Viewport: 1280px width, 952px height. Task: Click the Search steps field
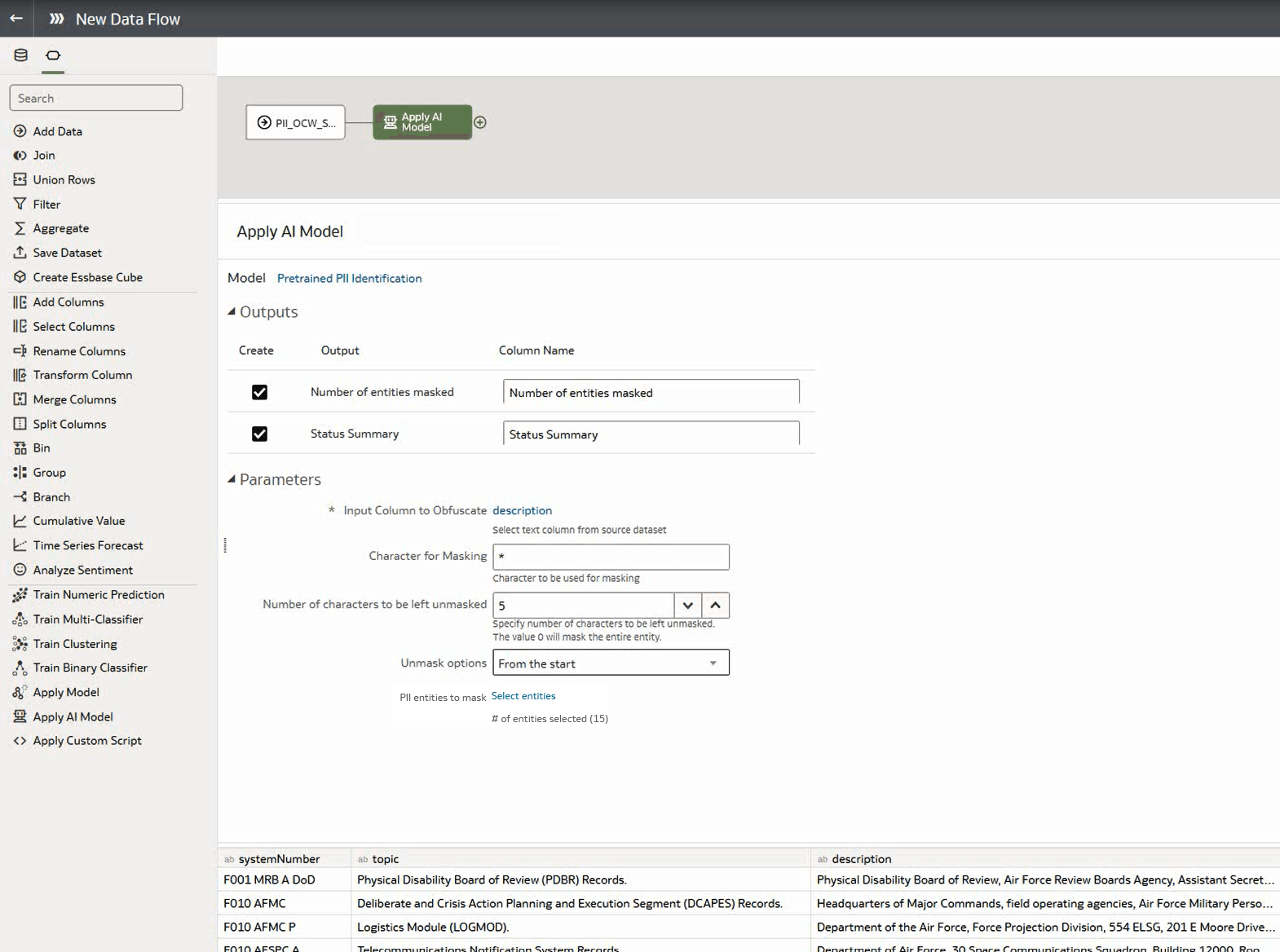[x=96, y=98]
